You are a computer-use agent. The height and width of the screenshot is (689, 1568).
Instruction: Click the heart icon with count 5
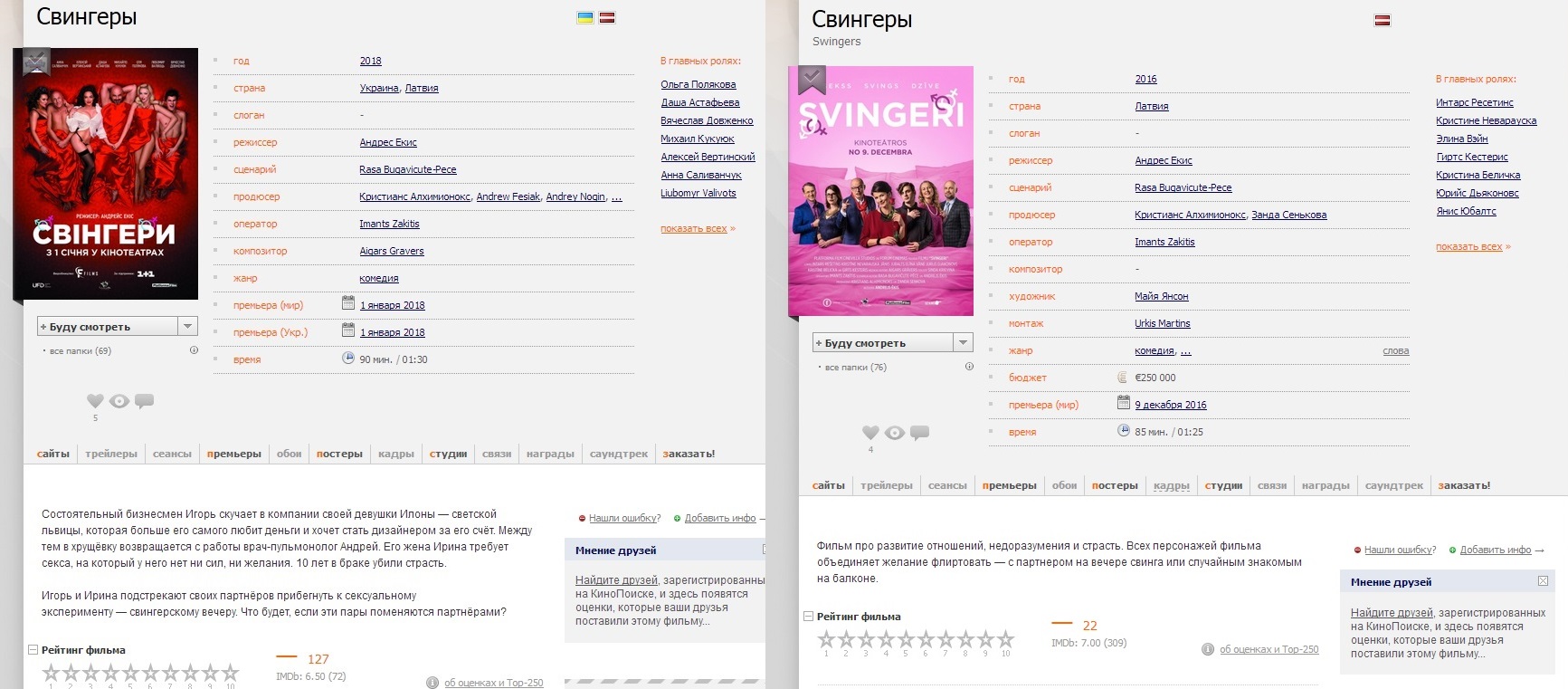95,401
